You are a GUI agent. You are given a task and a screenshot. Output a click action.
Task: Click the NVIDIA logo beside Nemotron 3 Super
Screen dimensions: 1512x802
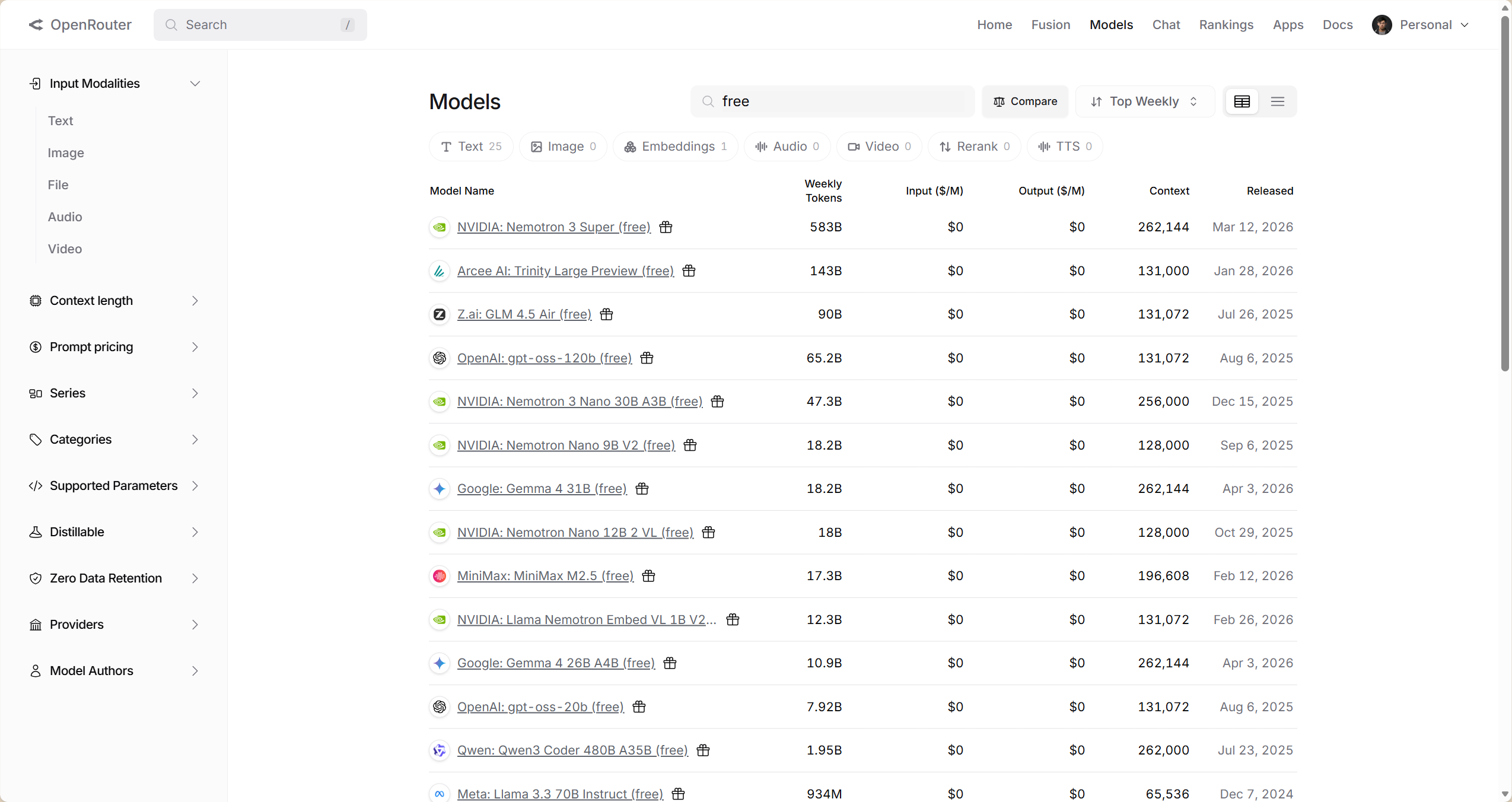[439, 227]
